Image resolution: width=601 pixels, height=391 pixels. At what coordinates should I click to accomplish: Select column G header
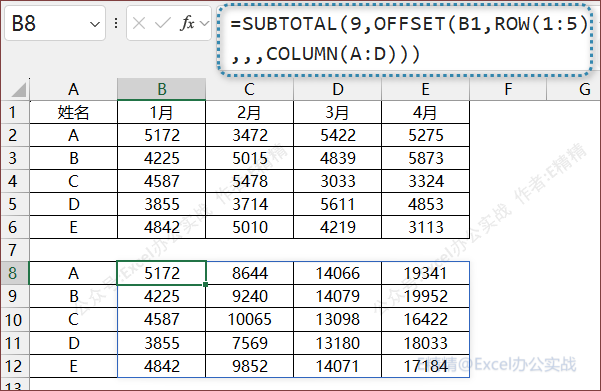coord(574,89)
